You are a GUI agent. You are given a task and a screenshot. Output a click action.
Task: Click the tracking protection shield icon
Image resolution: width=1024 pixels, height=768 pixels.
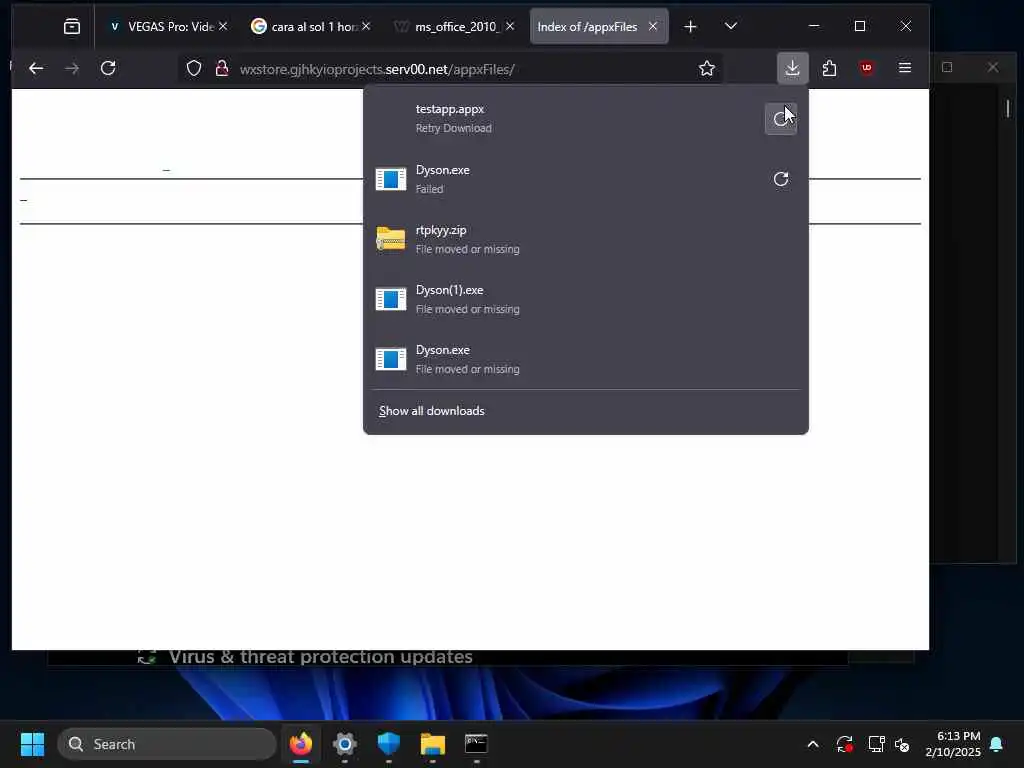(194, 69)
